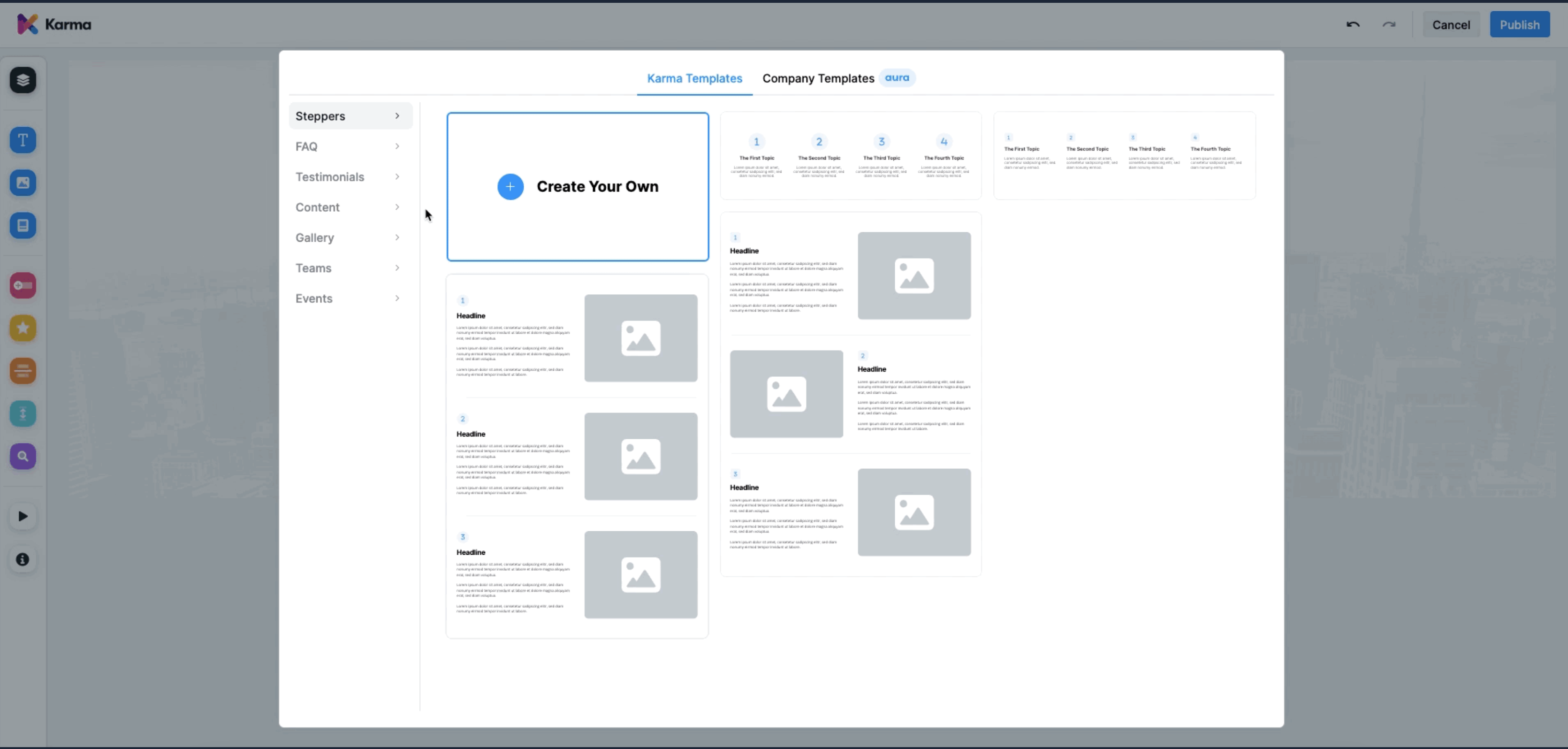The height and width of the screenshot is (749, 1568).
Task: Open the Image block tool
Action: coord(23,182)
